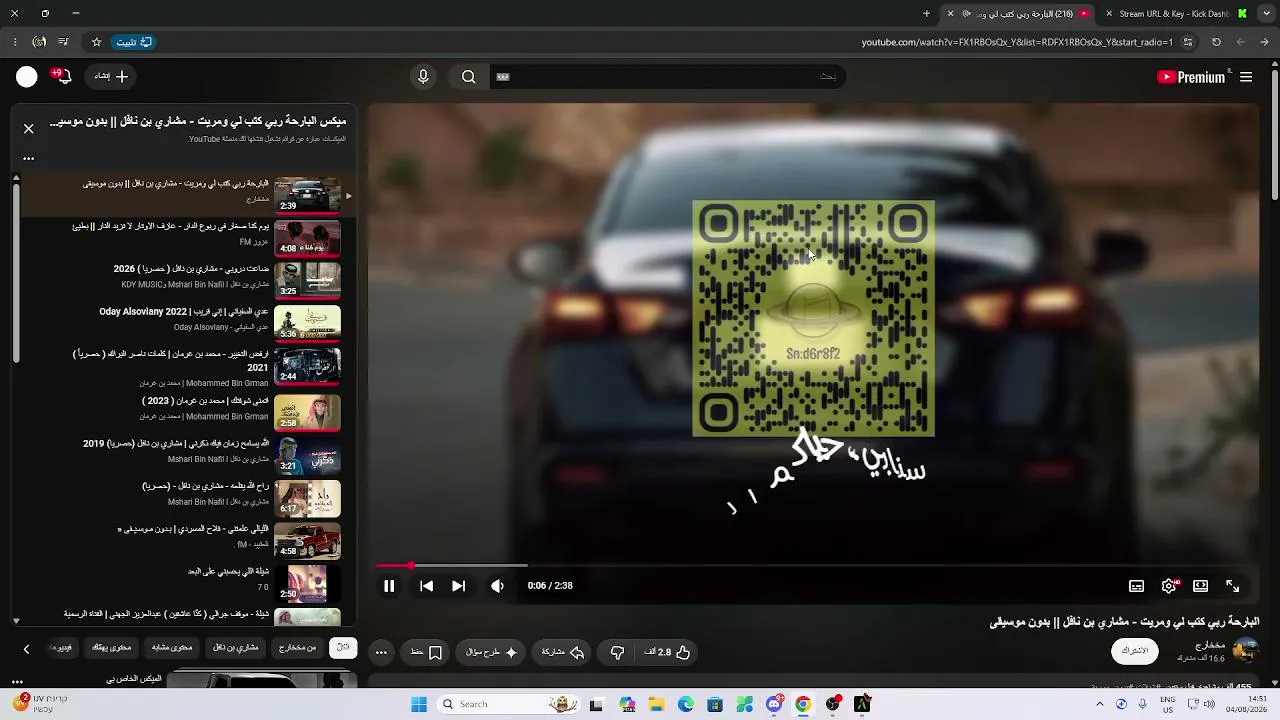Image resolution: width=1280 pixels, height=720 pixels.
Task: Open the account avatar in YouTube header
Action: tap(27, 77)
